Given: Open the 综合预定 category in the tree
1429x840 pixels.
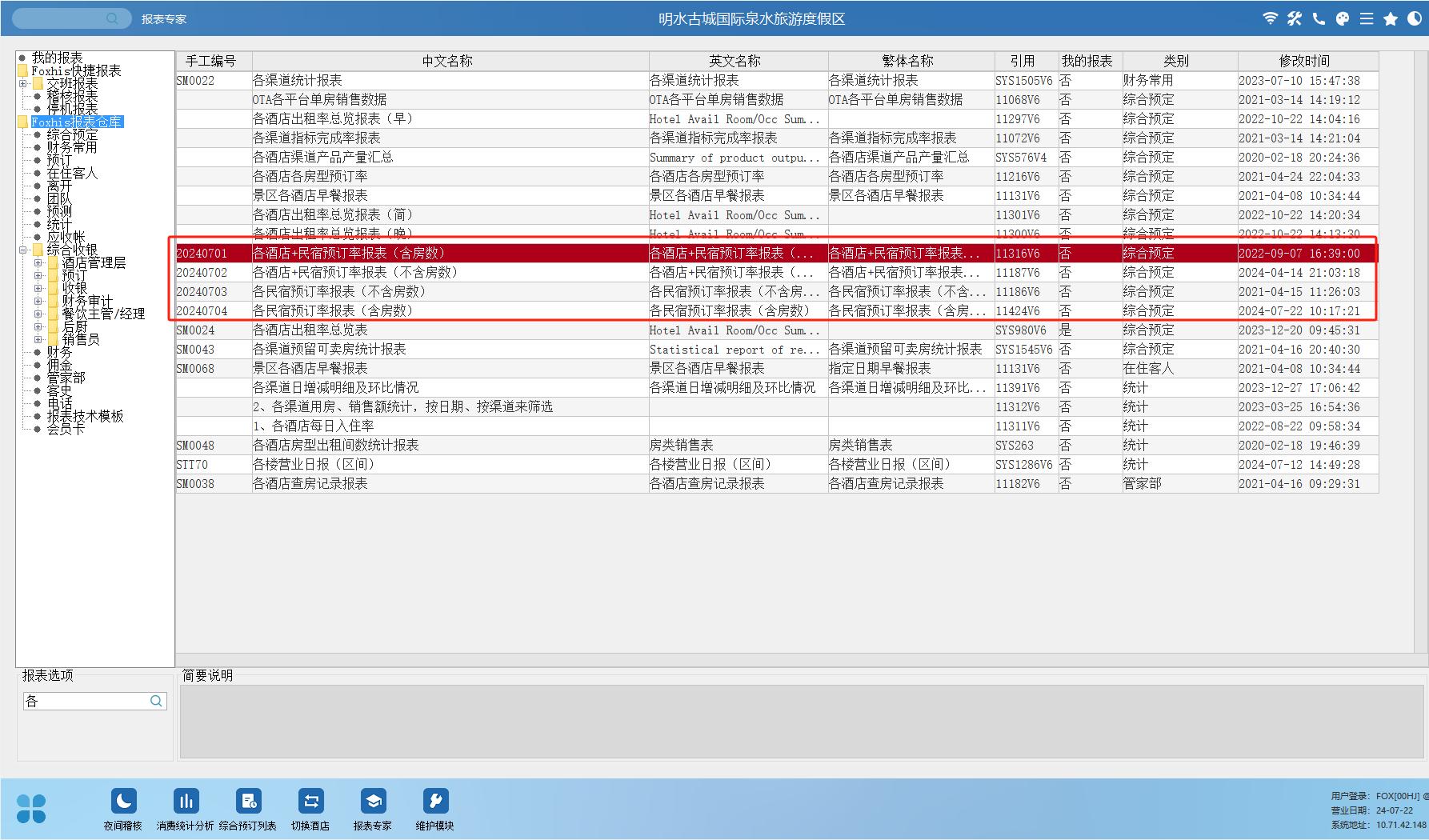Looking at the screenshot, I should (72, 134).
